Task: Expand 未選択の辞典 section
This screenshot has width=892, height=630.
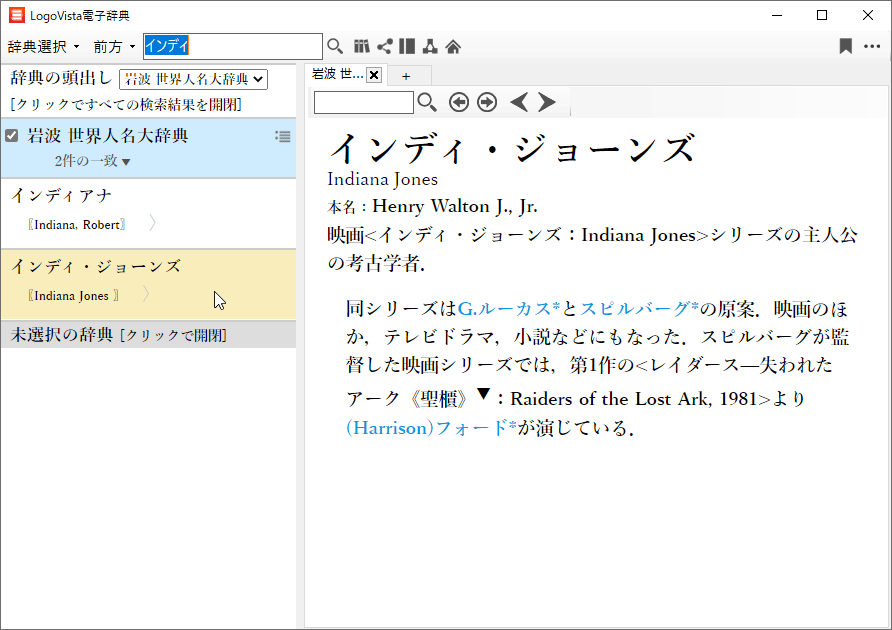Action: click(x=148, y=335)
